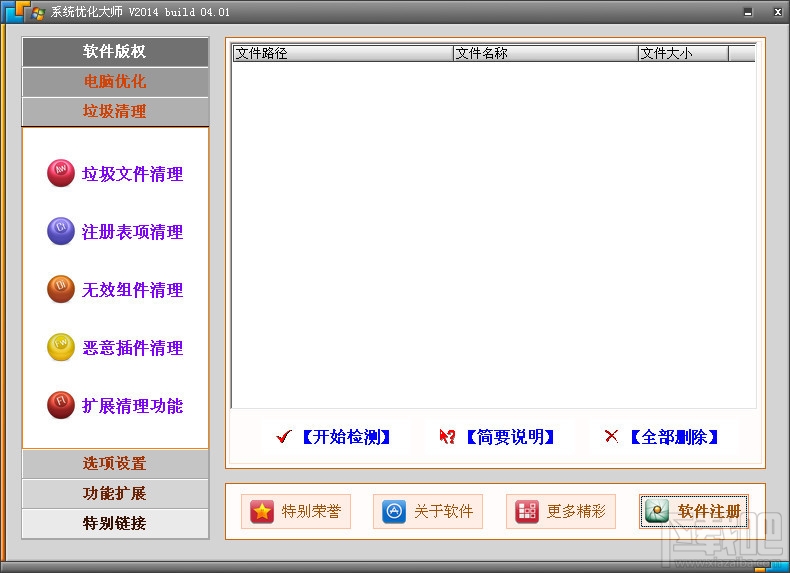Image resolution: width=790 pixels, height=573 pixels.
Task: Click the blue 注册表项清理 ball icon
Action: [61, 231]
